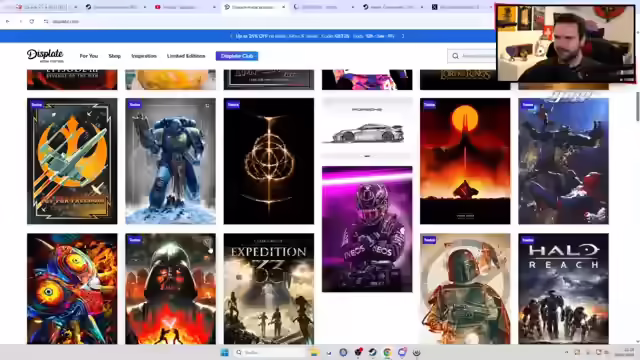Show hidden system tray icons
The image size is (640, 360).
pos(567,352)
